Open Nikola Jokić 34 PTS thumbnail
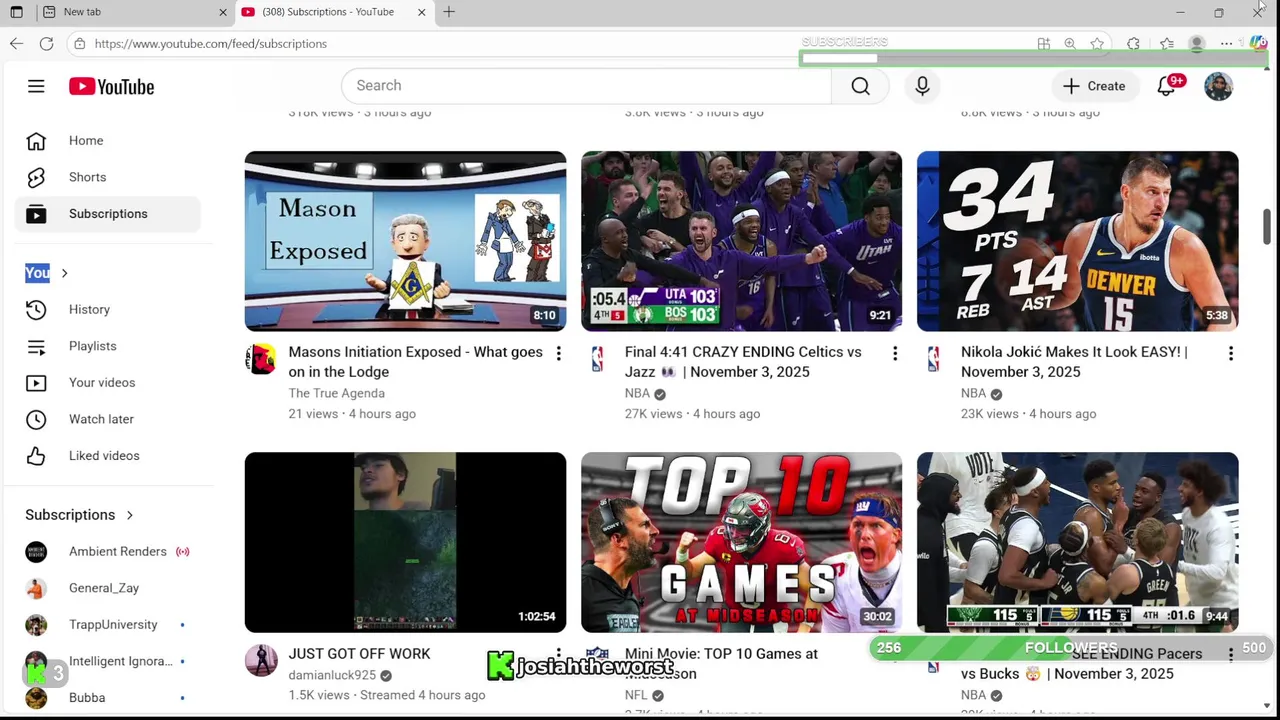Screen dimensions: 1280x720 (1077, 241)
